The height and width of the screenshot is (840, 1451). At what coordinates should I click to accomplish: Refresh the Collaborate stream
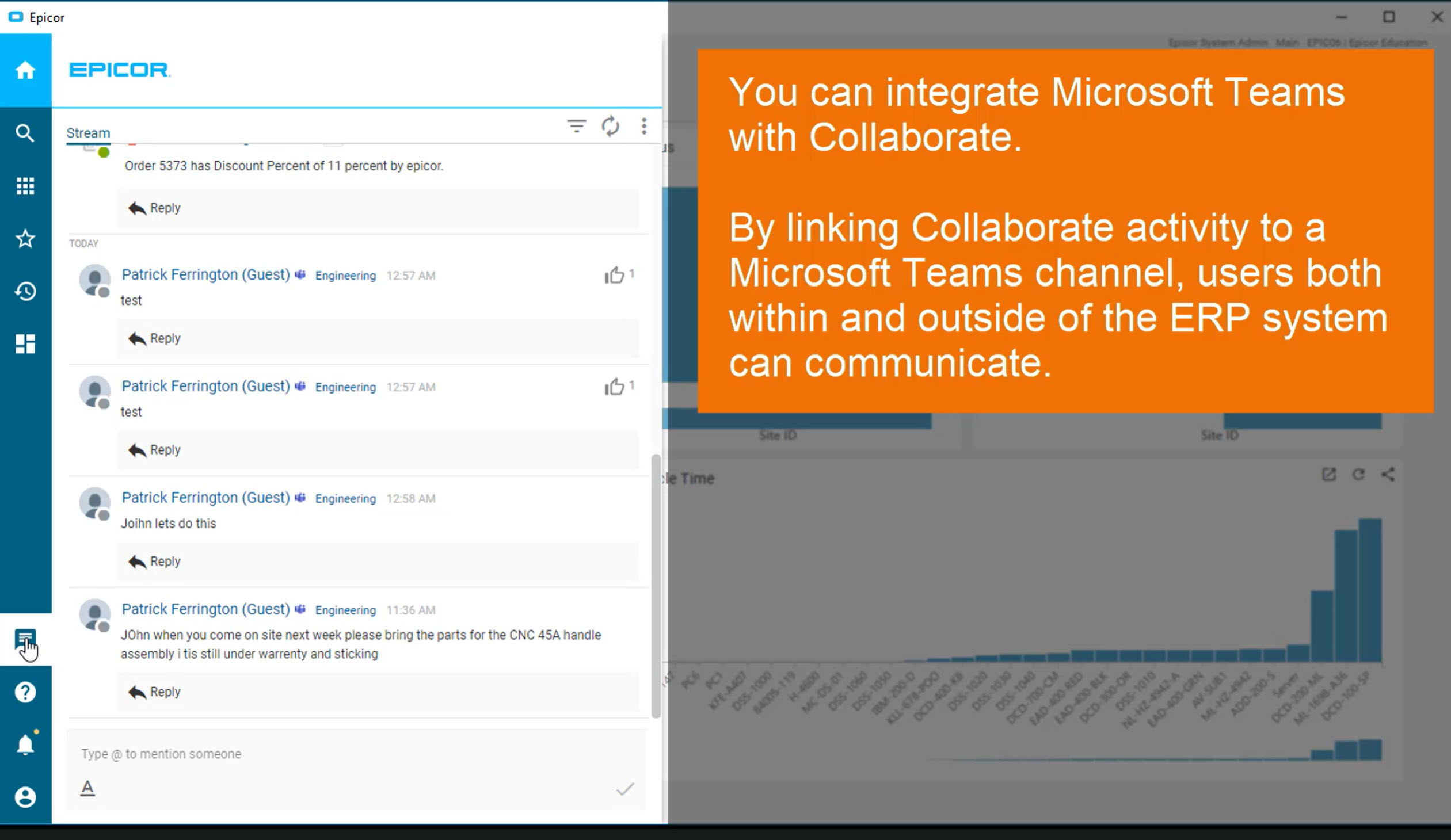click(x=610, y=125)
